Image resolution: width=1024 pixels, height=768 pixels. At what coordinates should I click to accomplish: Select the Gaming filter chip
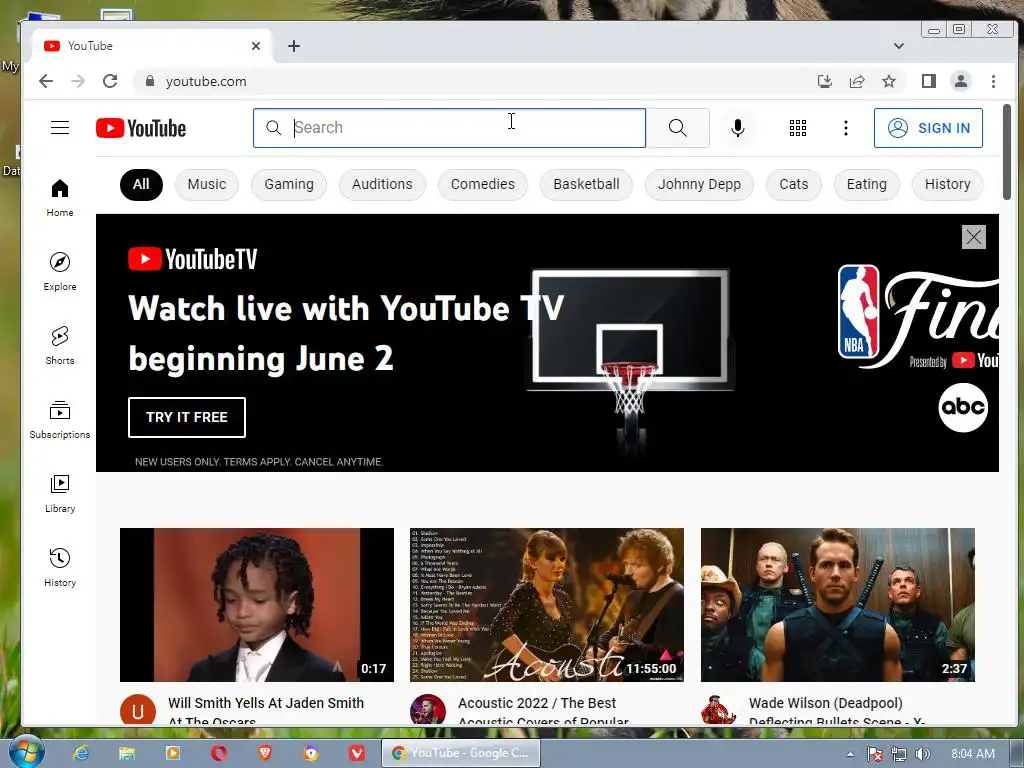(289, 184)
